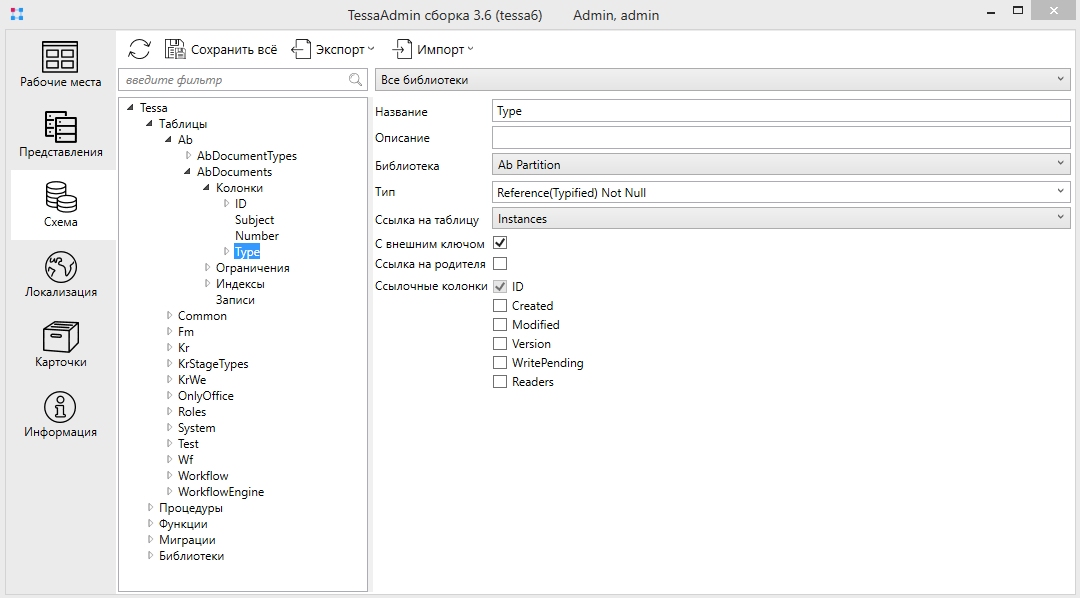
Task: Enable the Ссылка на родителя checkbox
Action: point(500,264)
